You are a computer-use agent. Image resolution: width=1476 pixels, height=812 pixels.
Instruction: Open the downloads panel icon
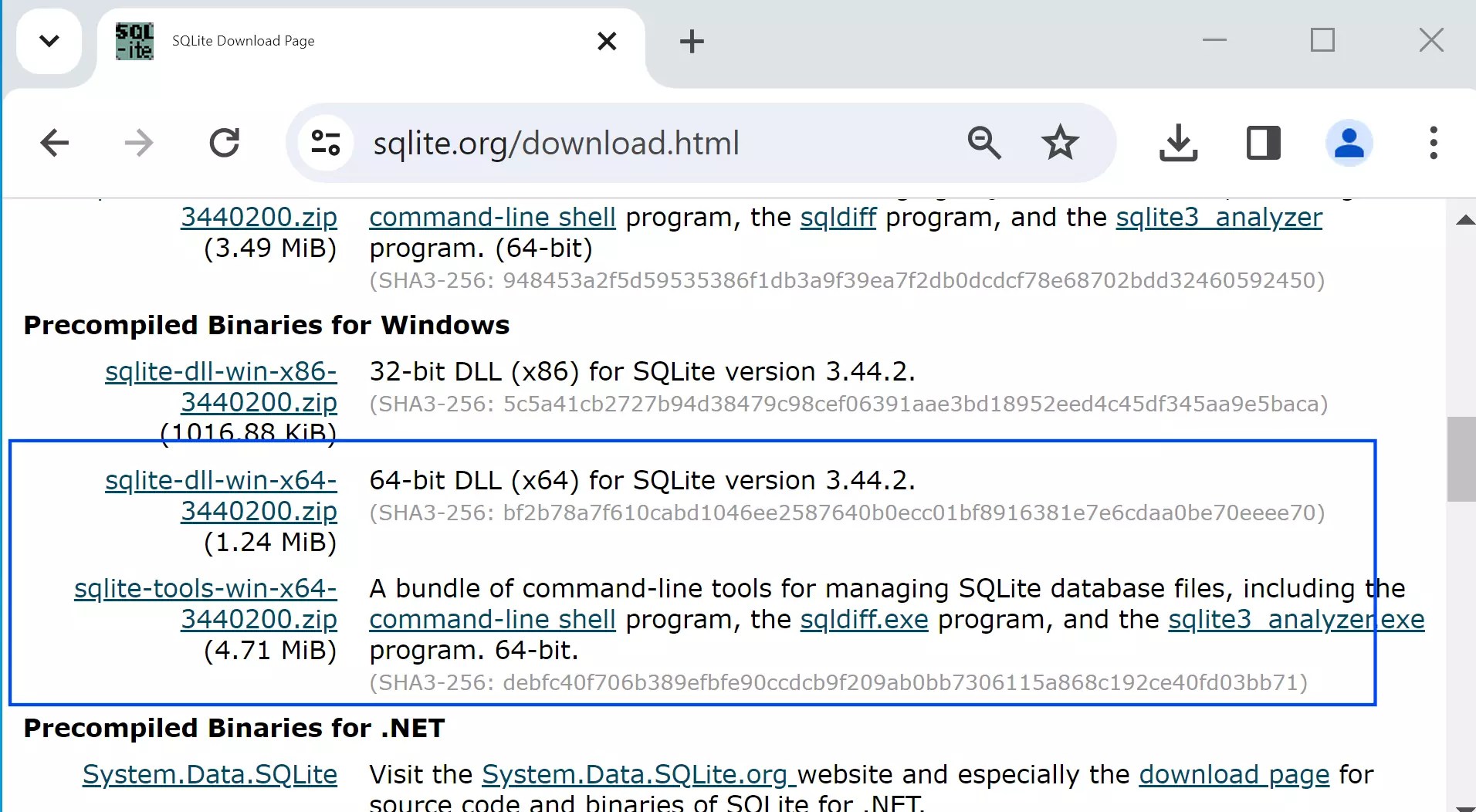(1179, 143)
